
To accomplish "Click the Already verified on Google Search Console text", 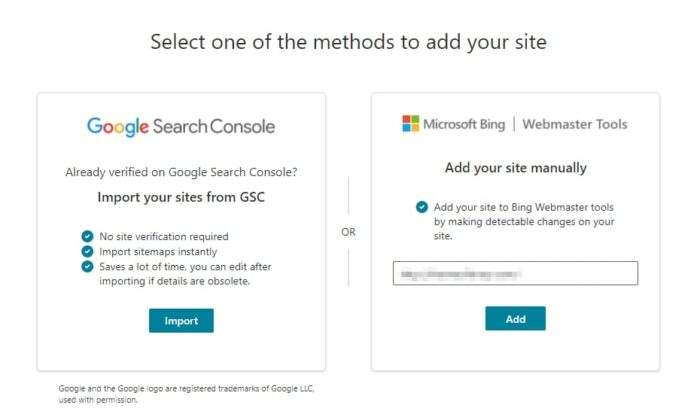I will pyautogui.click(x=181, y=172).
